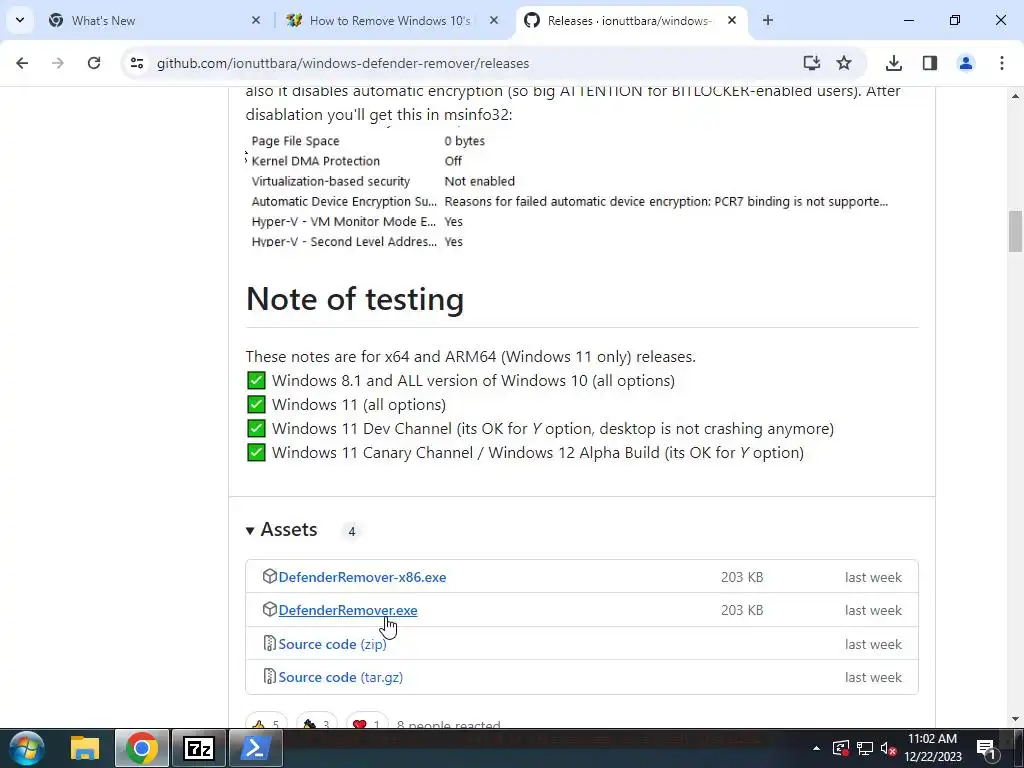Click the 'Note of testing' heading
Viewport: 1024px width, 768px height.
355,299
